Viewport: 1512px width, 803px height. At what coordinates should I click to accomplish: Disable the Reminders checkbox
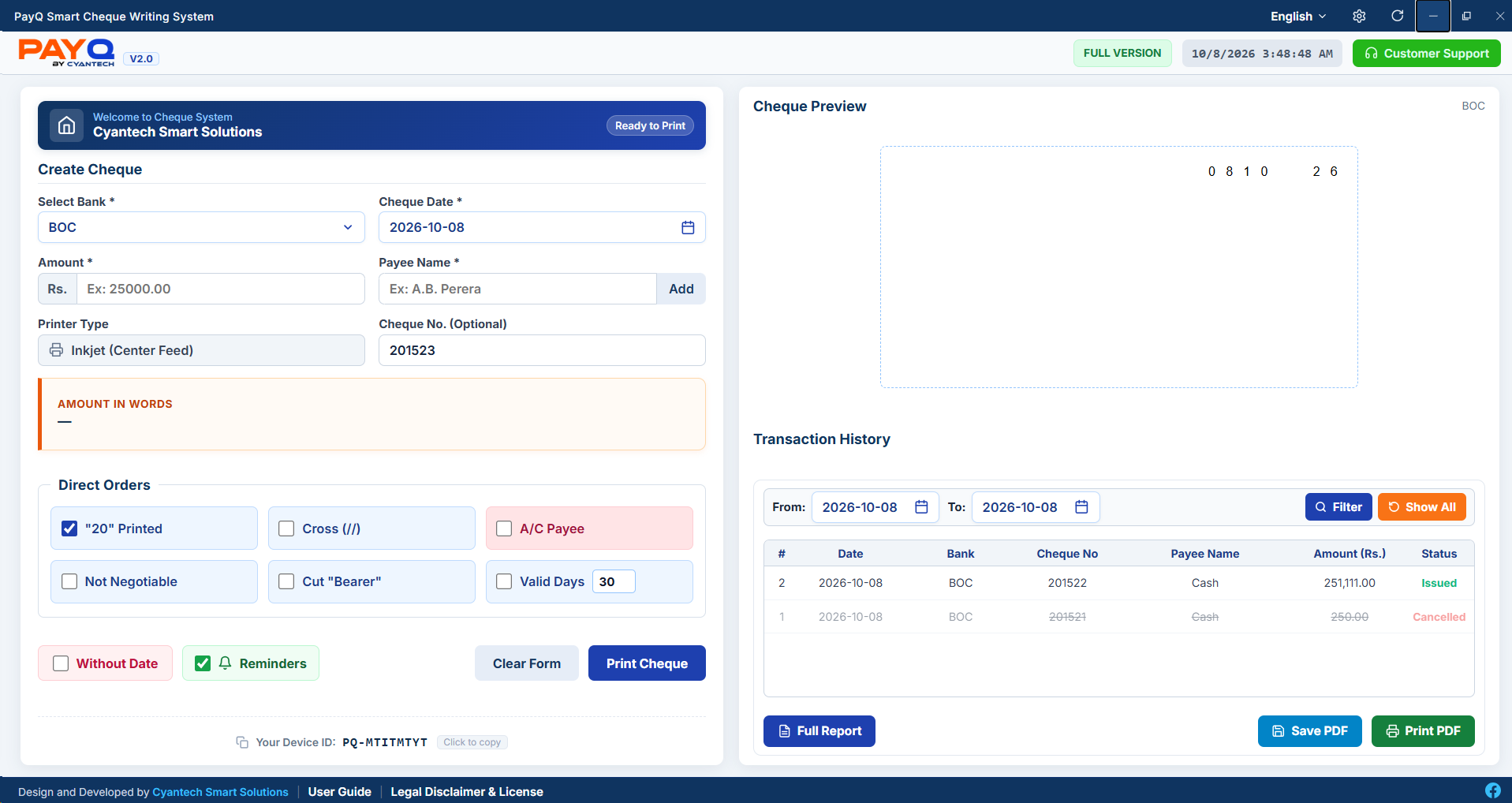(203, 663)
